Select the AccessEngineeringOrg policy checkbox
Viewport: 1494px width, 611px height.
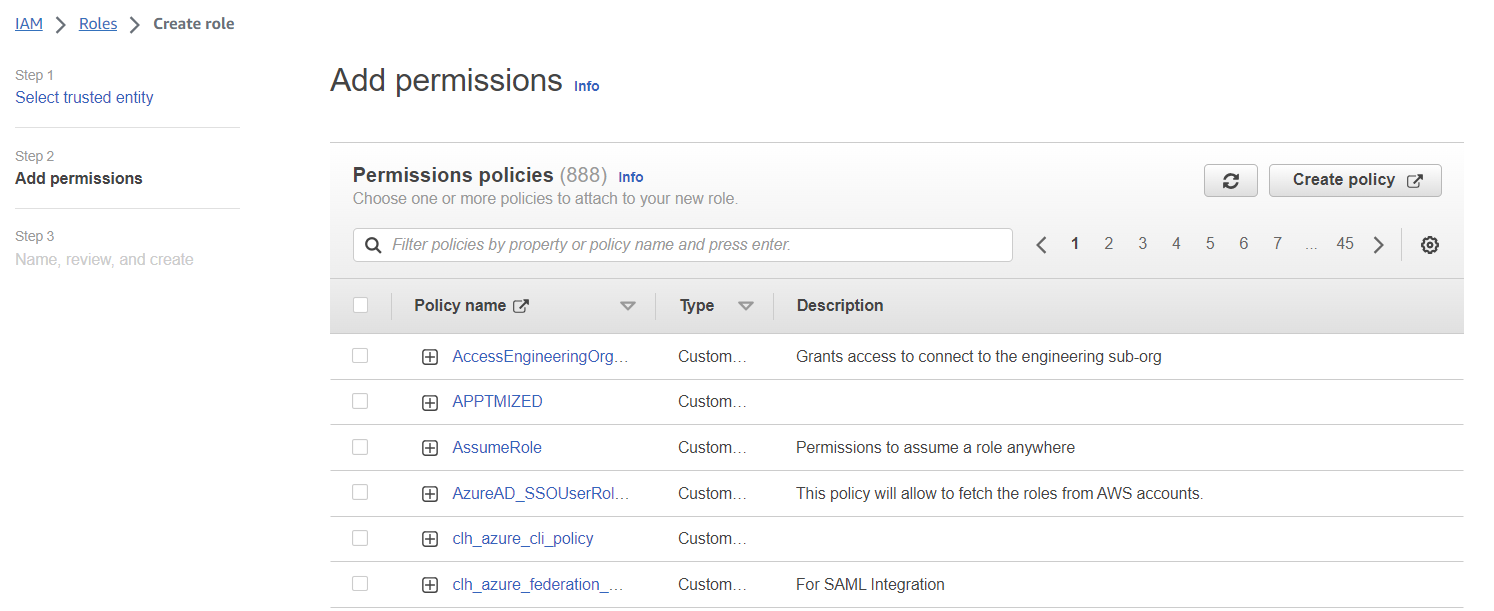pyautogui.click(x=360, y=356)
